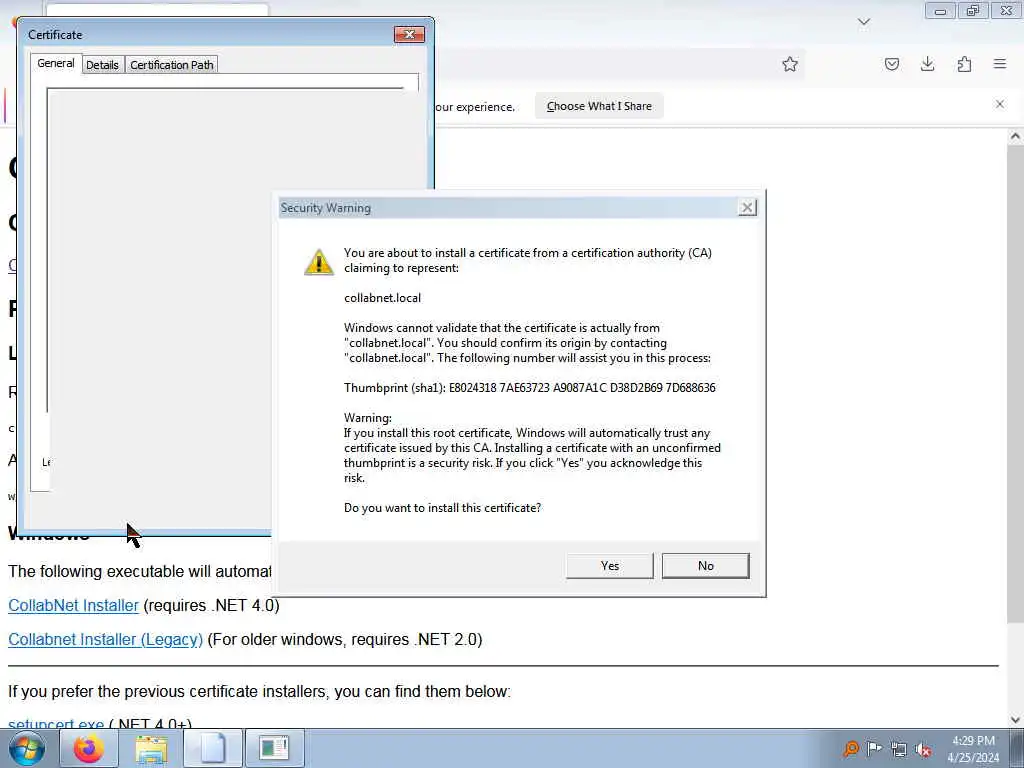Close the Certificate window
Viewport: 1024px width, 768px height.
tap(409, 35)
